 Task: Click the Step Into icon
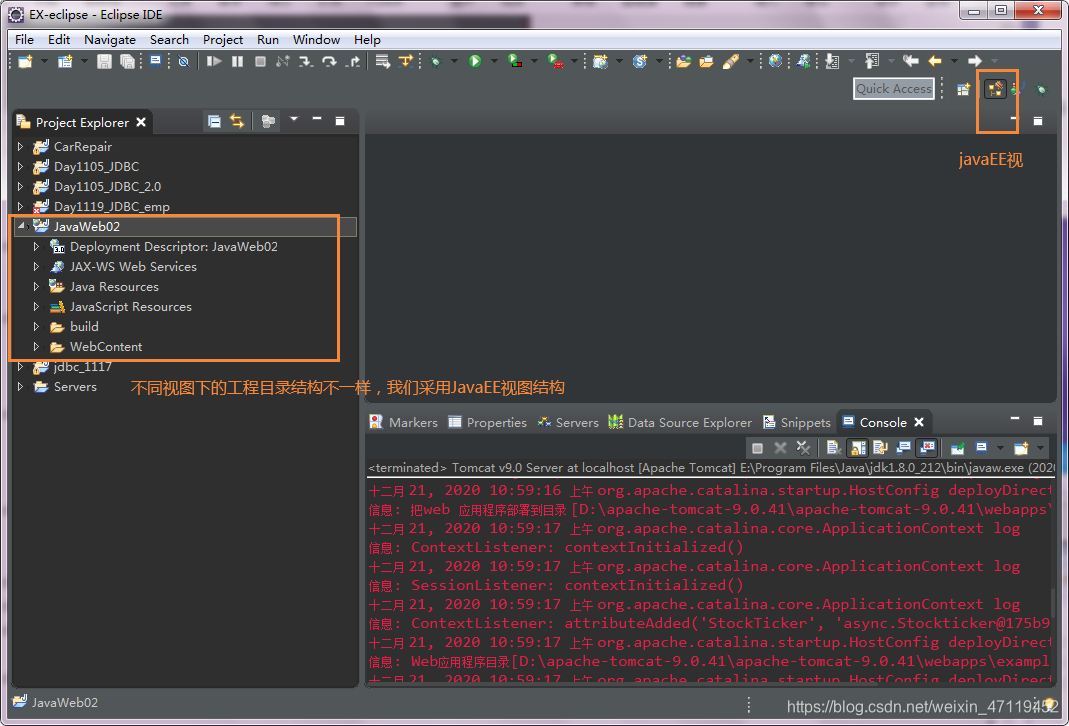click(x=305, y=61)
